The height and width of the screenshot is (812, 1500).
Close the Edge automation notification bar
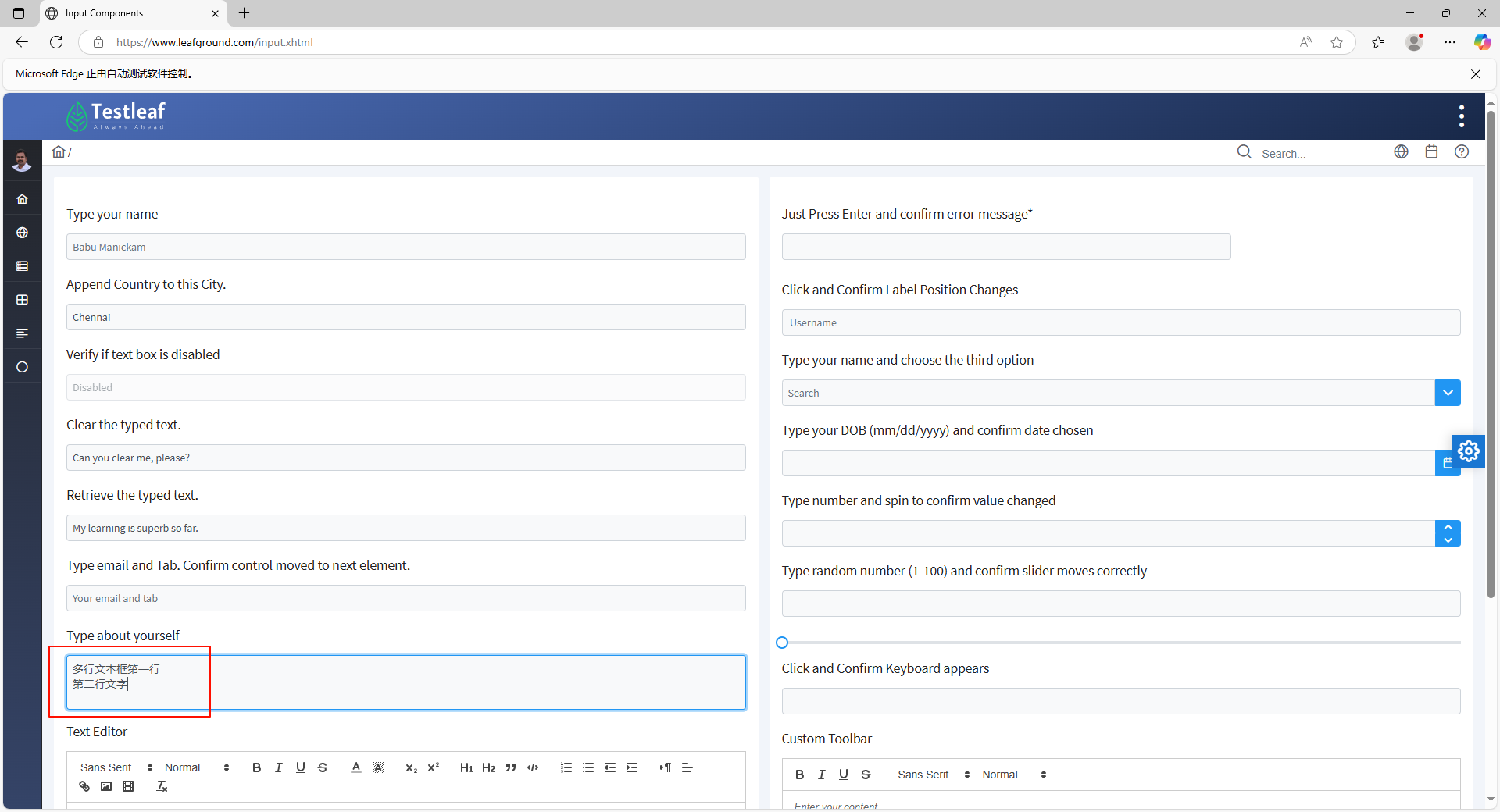point(1476,74)
